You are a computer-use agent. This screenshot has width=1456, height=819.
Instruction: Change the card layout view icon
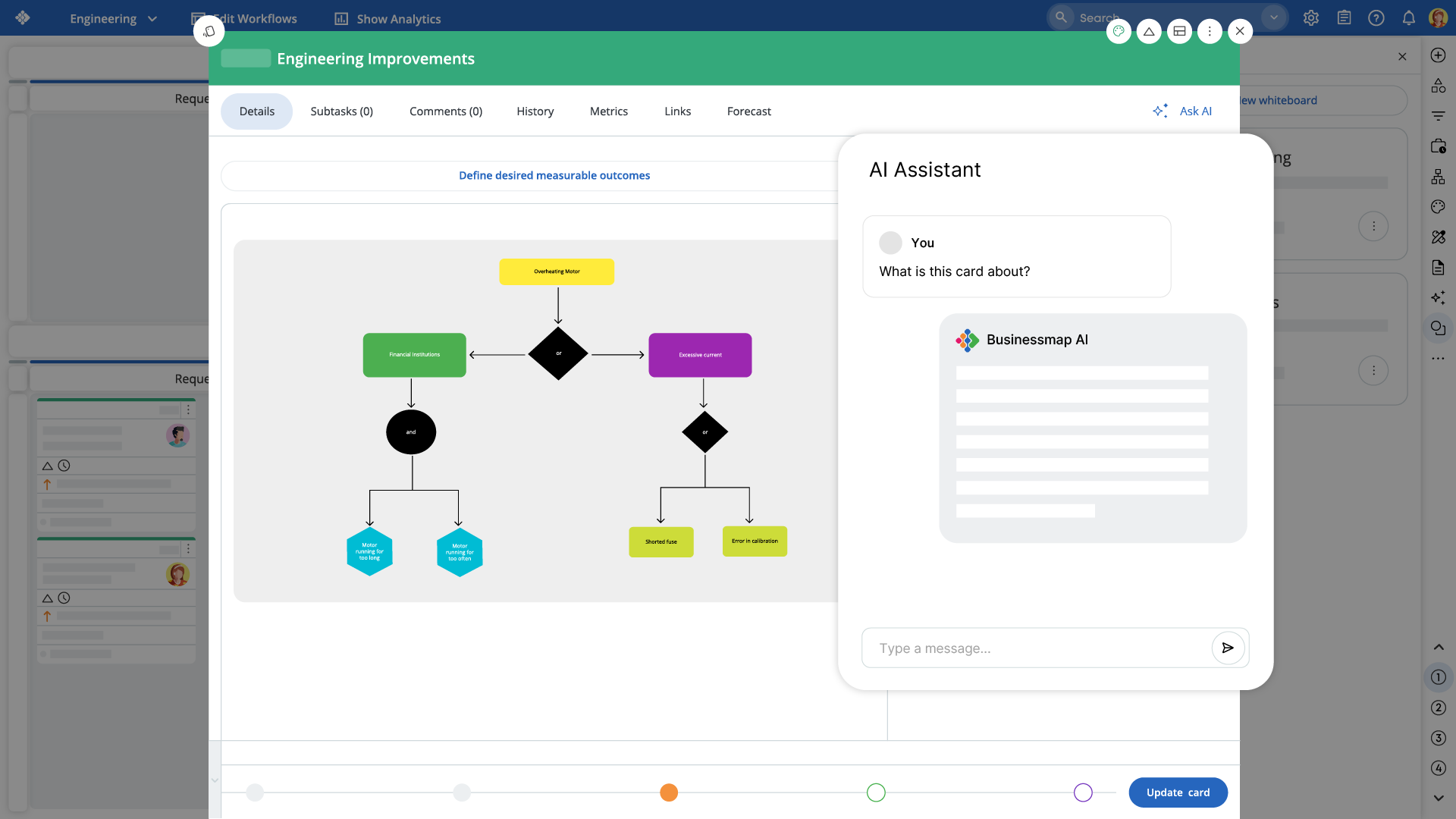tap(1179, 31)
